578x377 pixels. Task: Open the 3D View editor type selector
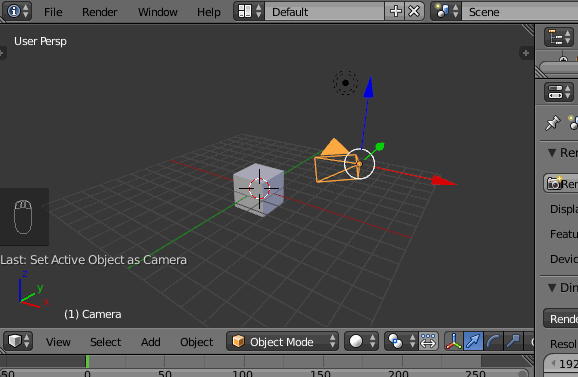pos(18,341)
